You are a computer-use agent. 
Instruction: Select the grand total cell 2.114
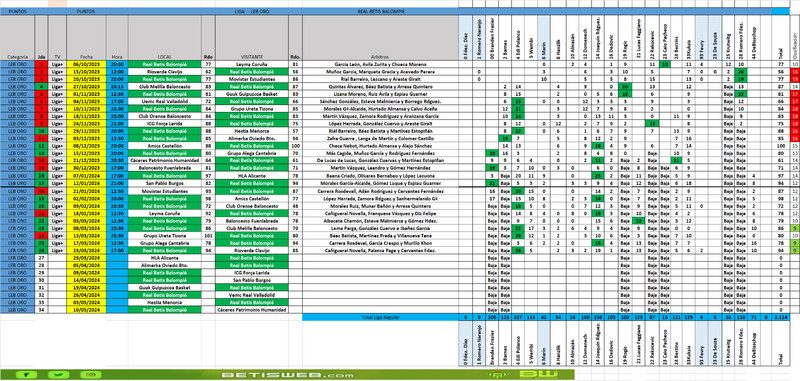point(781,317)
